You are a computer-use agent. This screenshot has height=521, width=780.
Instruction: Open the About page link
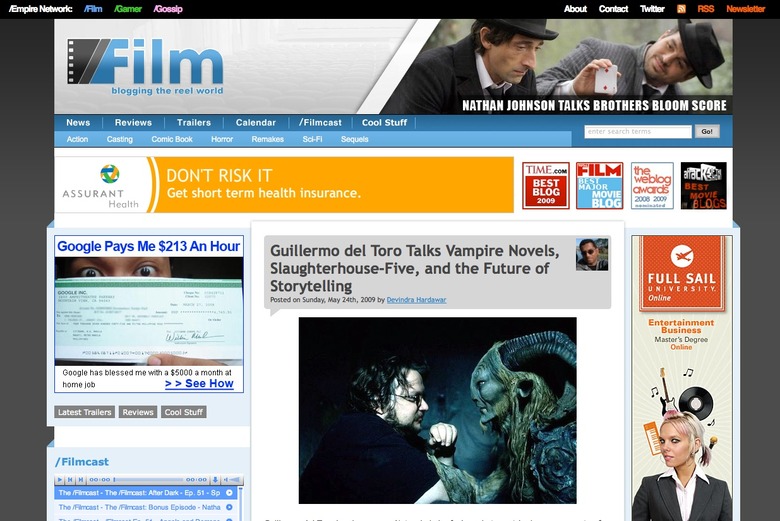pos(575,9)
